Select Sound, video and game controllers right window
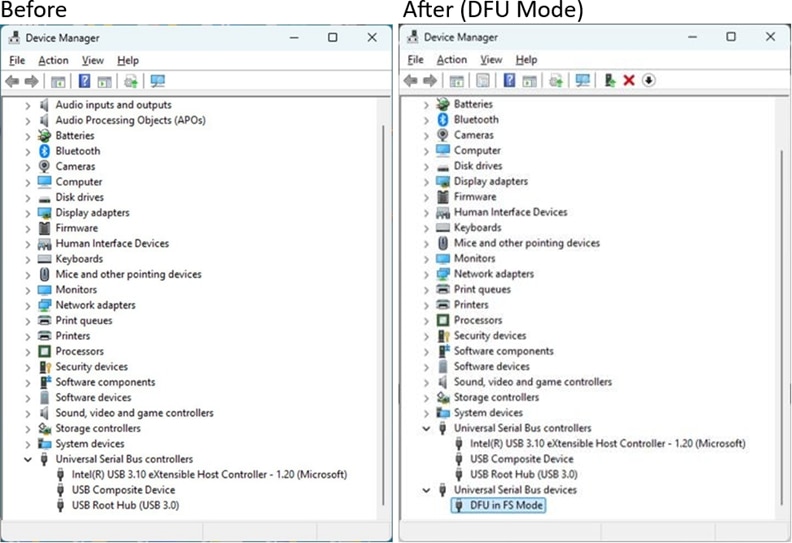Viewport: 792px width, 543px height. 532,382
